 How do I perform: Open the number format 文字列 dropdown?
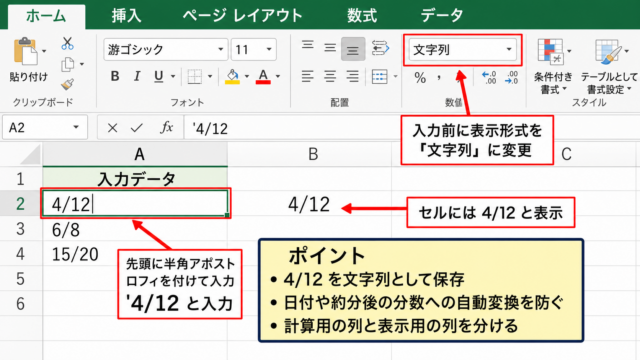(x=509, y=49)
